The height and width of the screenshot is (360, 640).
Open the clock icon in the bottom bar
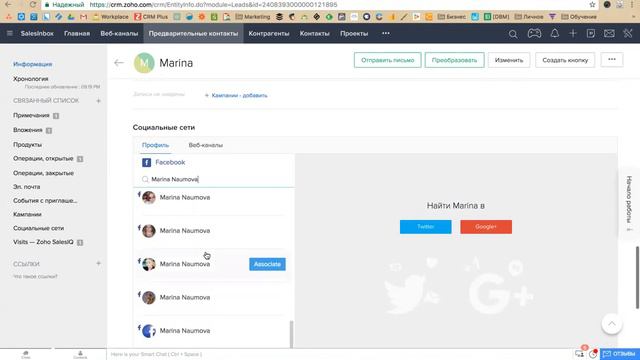[593, 354]
